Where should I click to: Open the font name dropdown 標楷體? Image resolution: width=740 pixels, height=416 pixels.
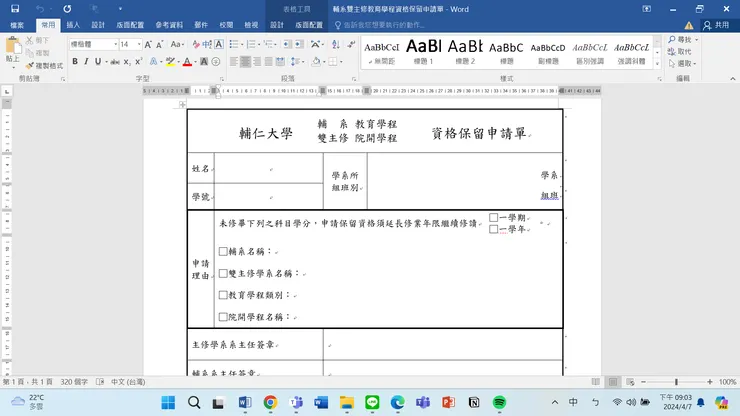(115, 44)
